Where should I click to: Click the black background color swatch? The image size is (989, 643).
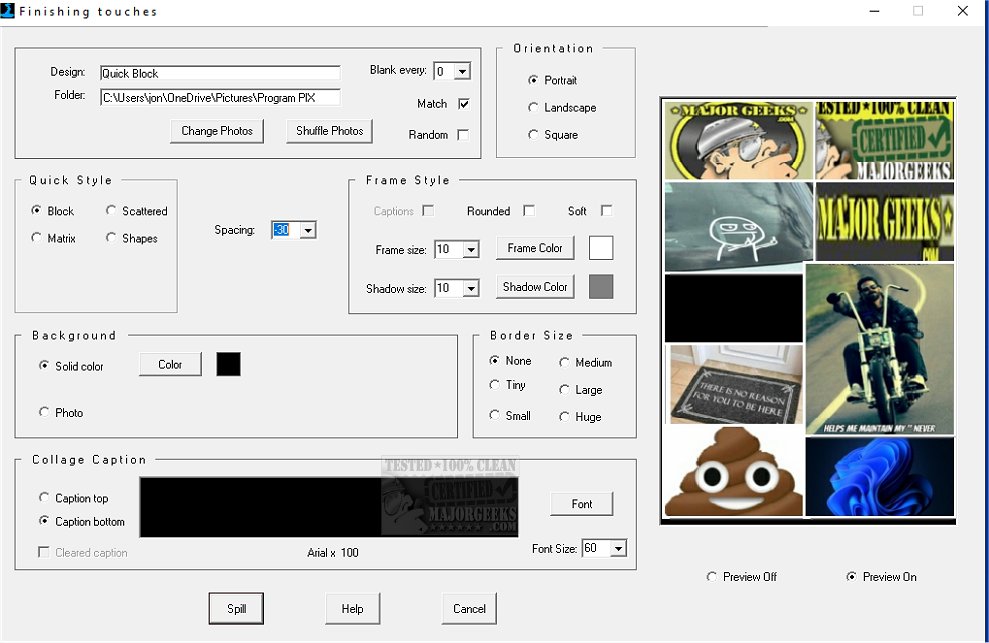tap(228, 364)
